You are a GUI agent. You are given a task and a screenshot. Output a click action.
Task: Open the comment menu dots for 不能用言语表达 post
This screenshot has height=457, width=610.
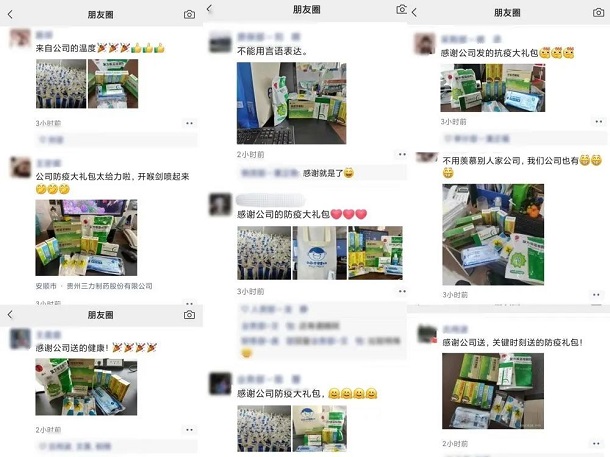pos(402,154)
